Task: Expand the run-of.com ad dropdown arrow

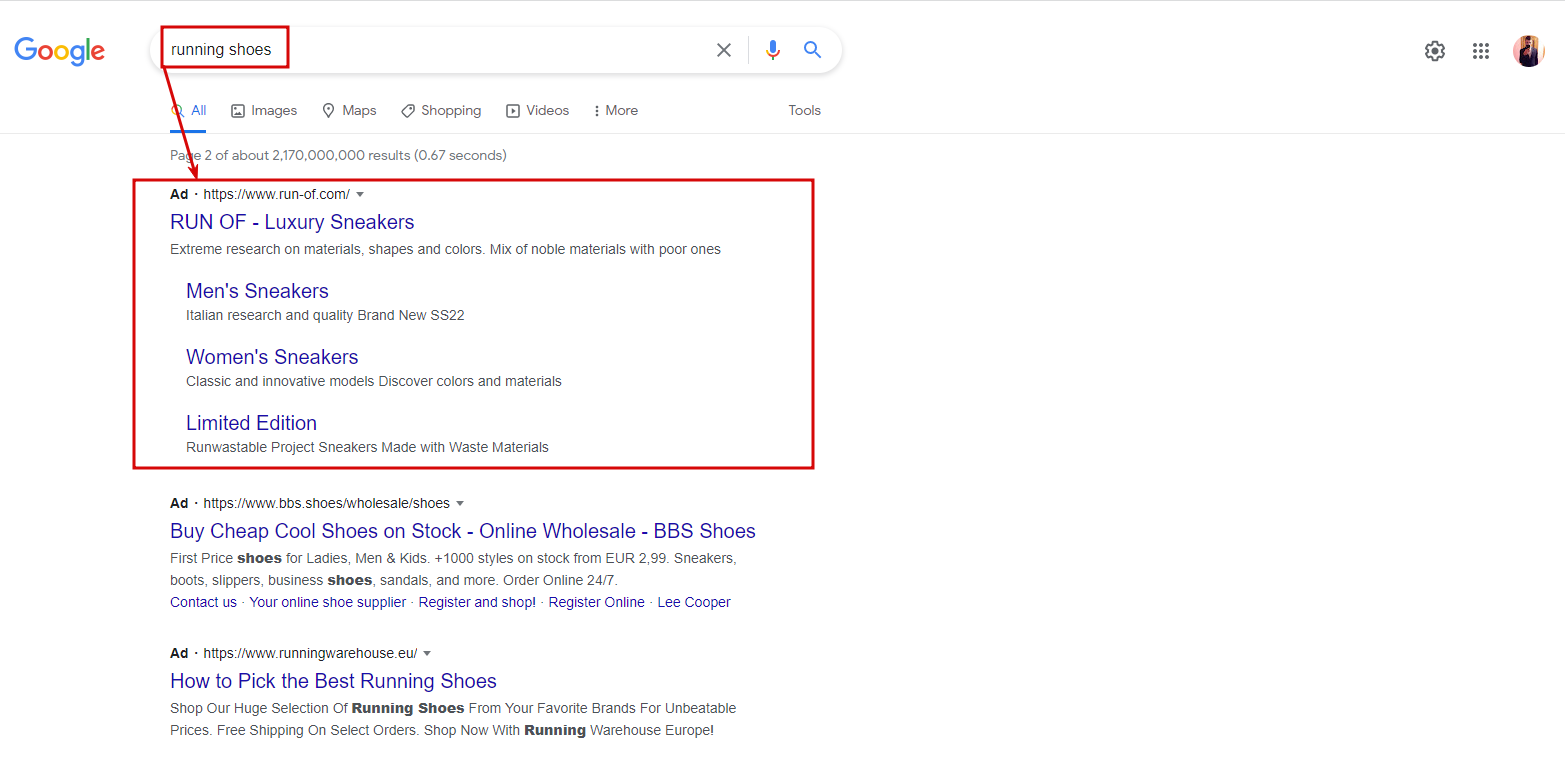Action: coord(360,195)
